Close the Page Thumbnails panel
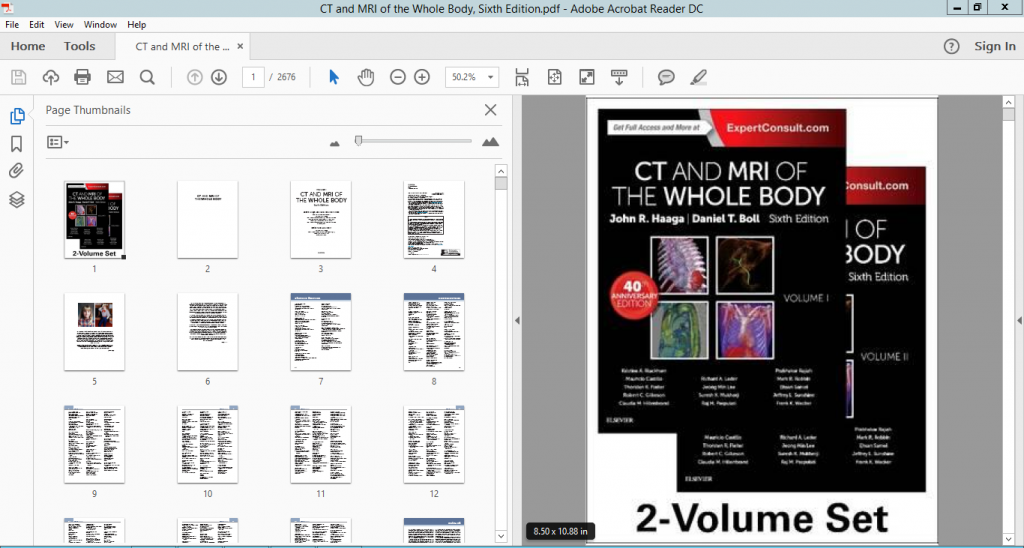 (490, 110)
